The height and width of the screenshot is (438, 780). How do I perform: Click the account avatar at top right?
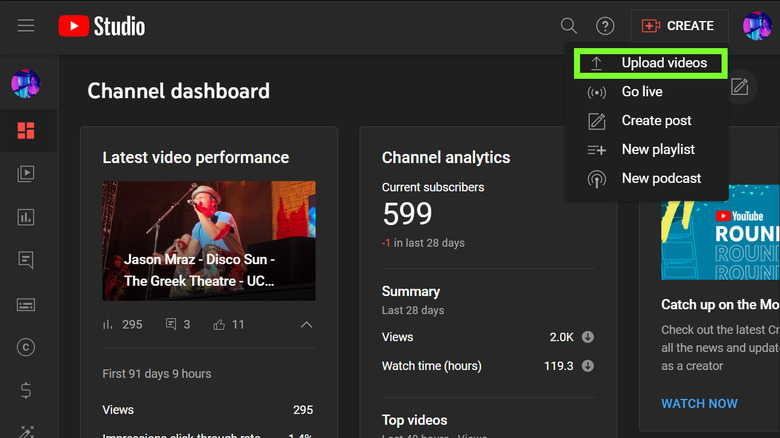(x=757, y=26)
